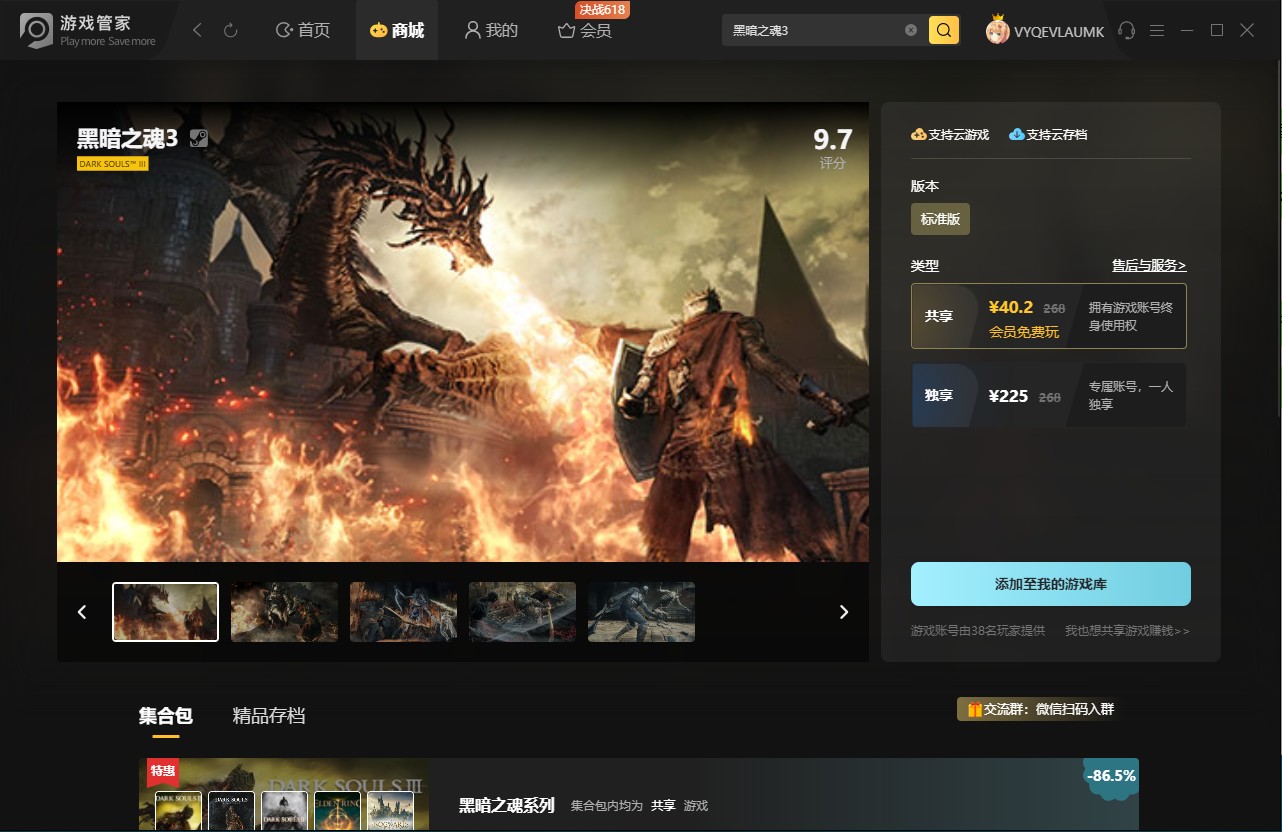Switch to the 精品存档 tab

[269, 716]
